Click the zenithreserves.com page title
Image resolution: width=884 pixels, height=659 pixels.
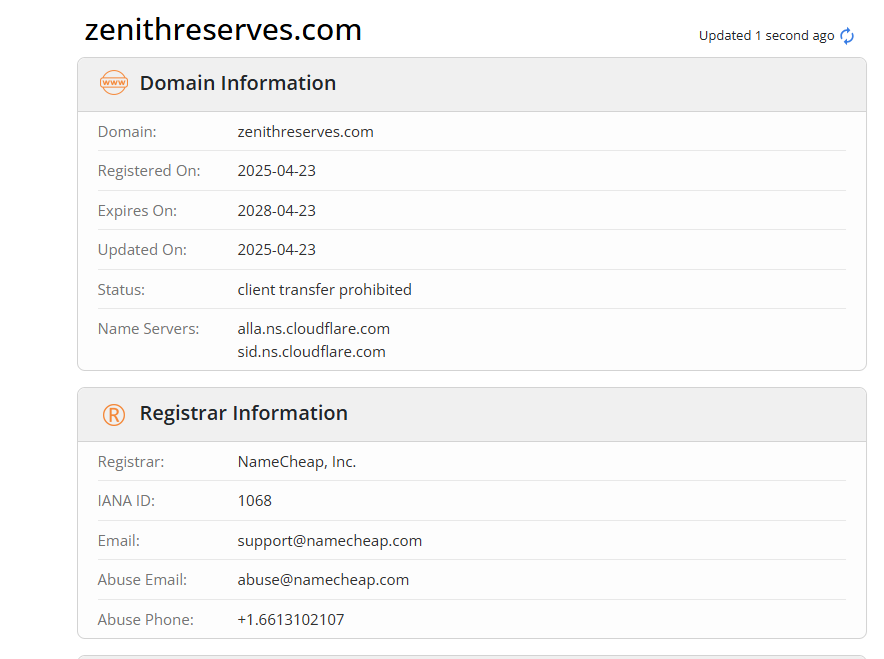[x=223, y=30]
